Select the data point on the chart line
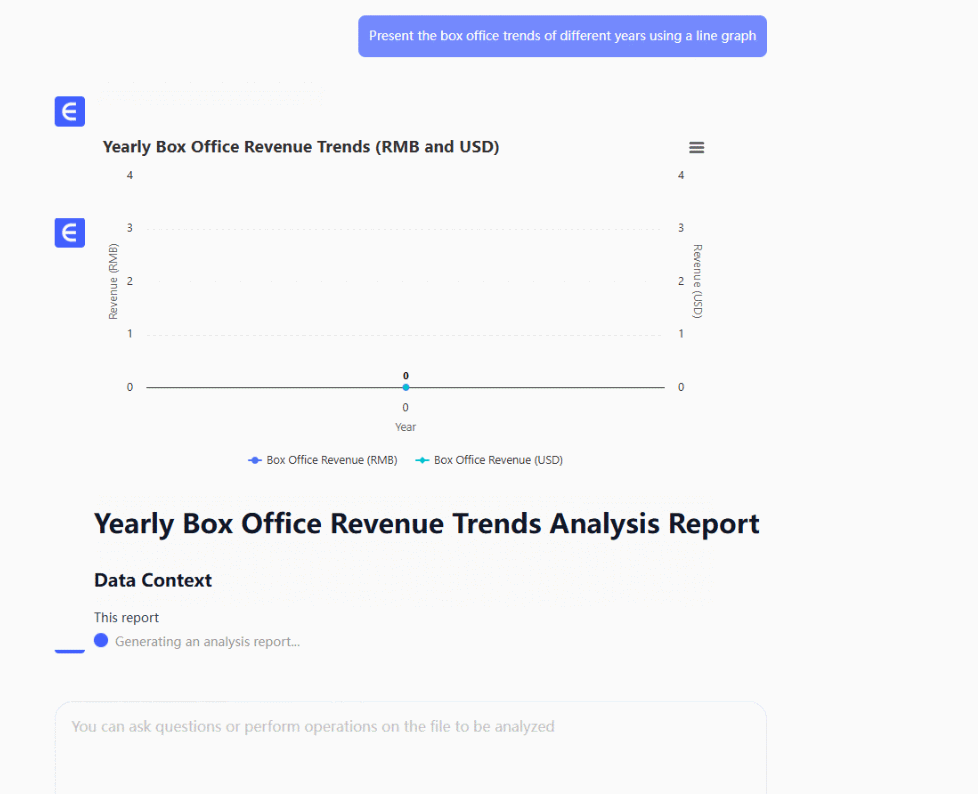The height and width of the screenshot is (794, 978). 406,387
